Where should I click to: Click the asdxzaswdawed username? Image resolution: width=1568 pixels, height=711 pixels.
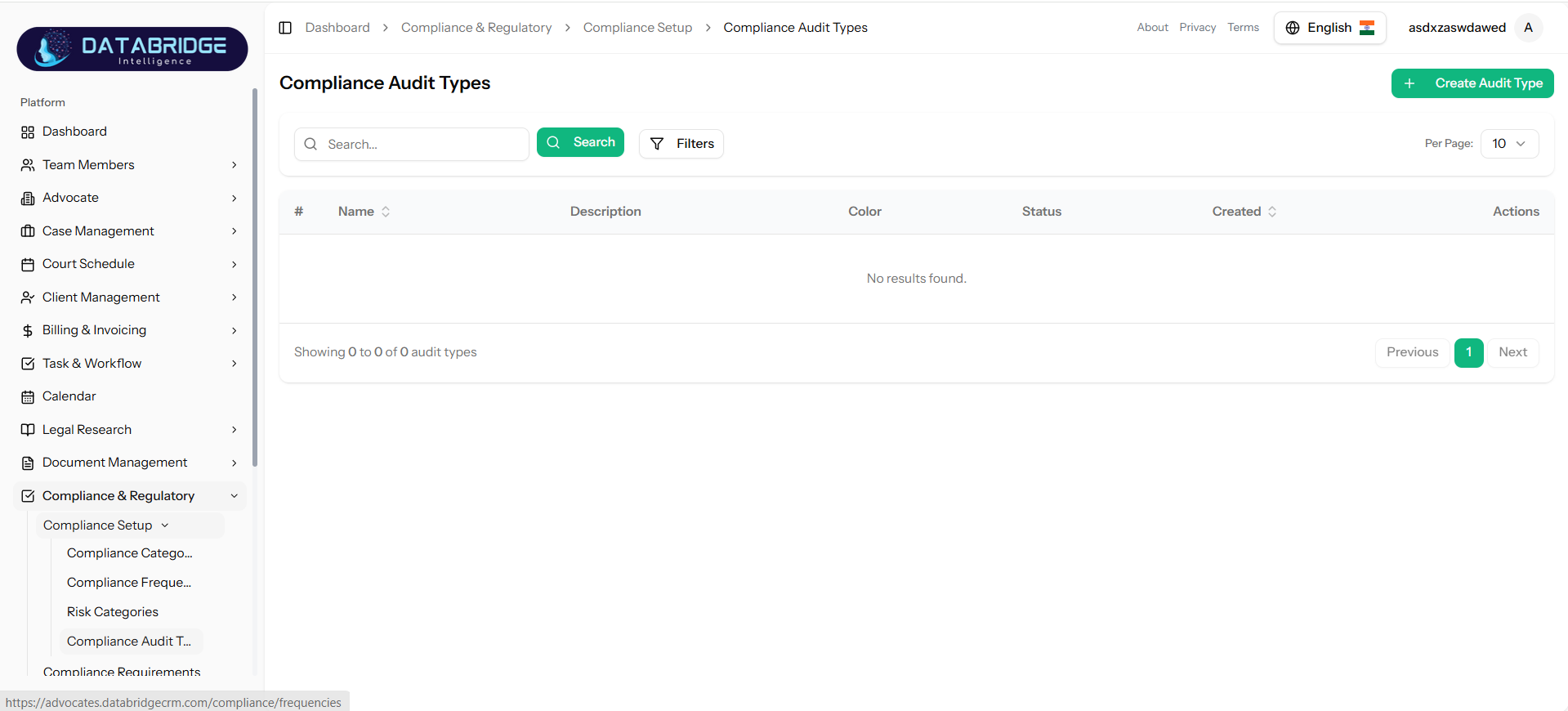click(1457, 28)
